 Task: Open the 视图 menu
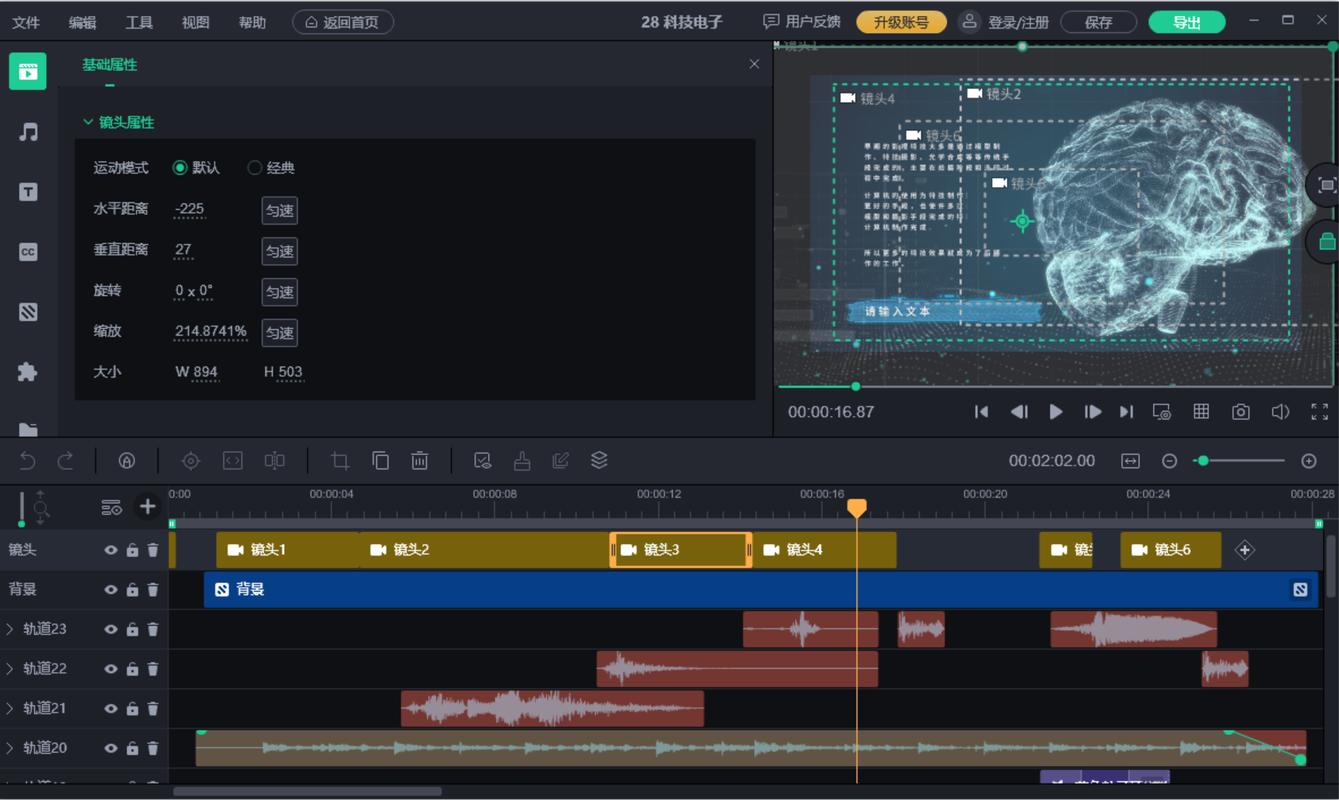pyautogui.click(x=196, y=22)
